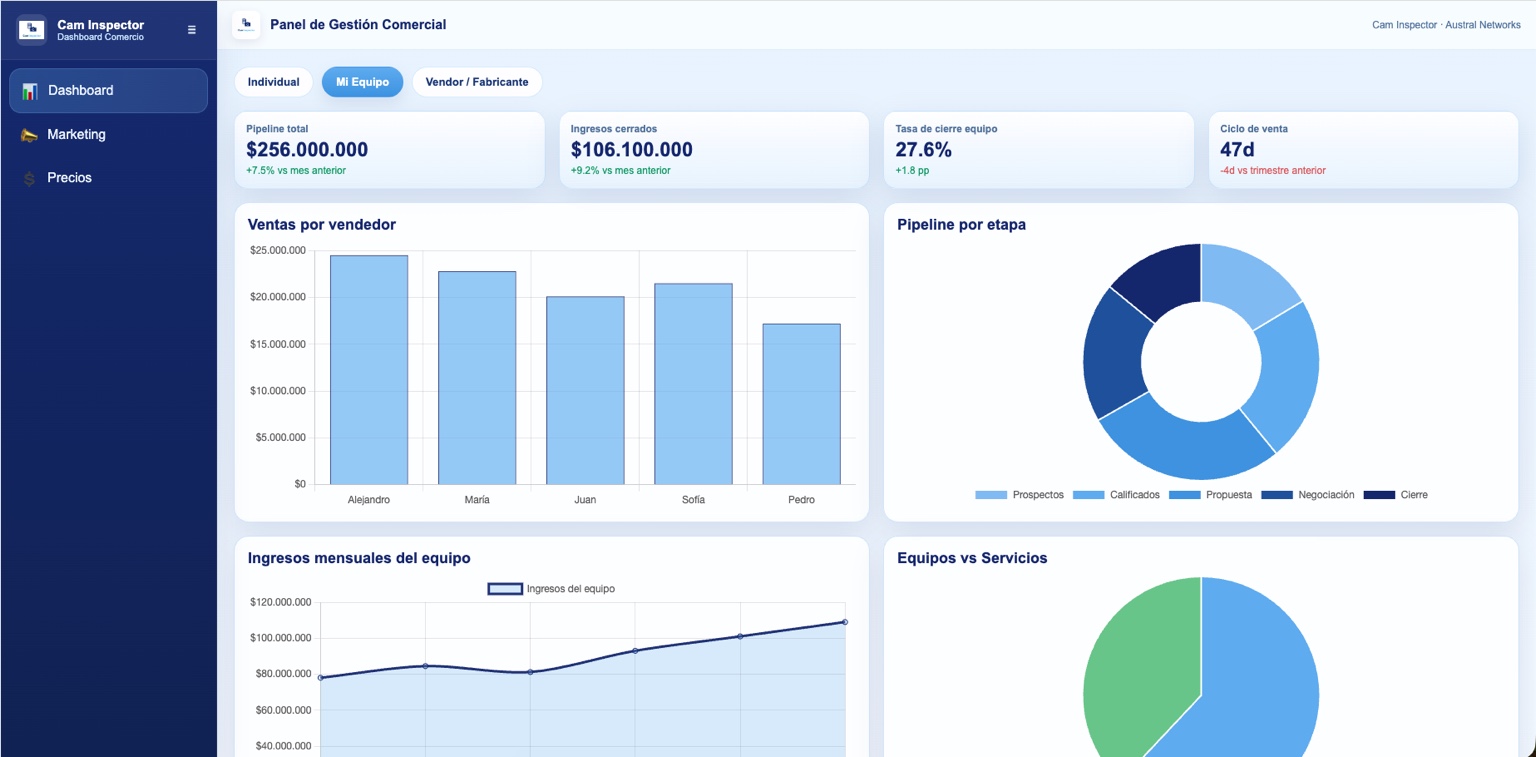Toggle Ingresos del equipo legend entry
The image size is (1536, 757).
[x=551, y=589]
